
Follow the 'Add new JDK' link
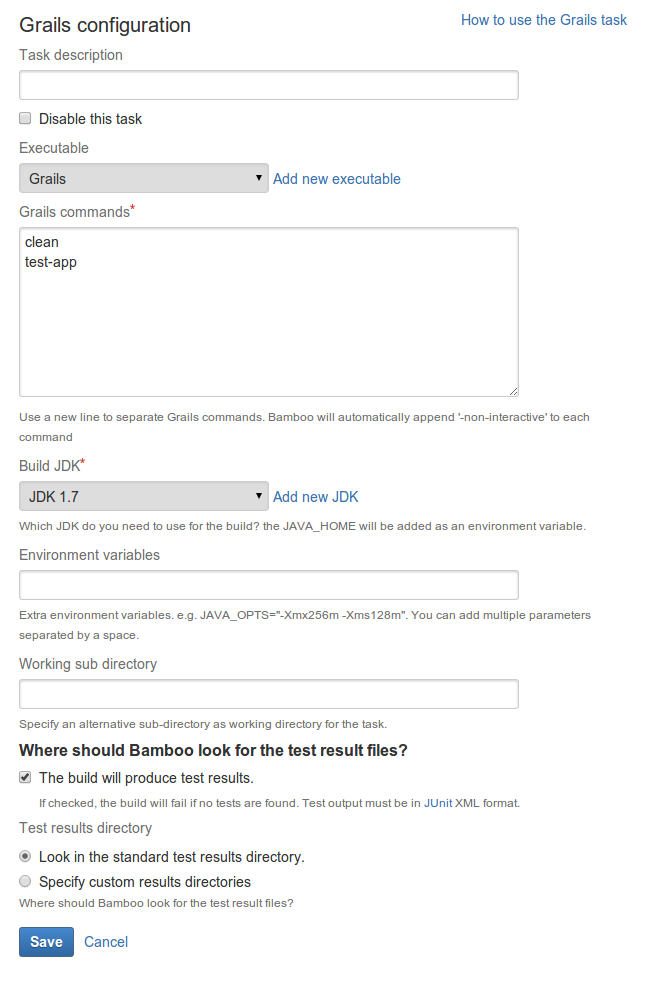[315, 497]
